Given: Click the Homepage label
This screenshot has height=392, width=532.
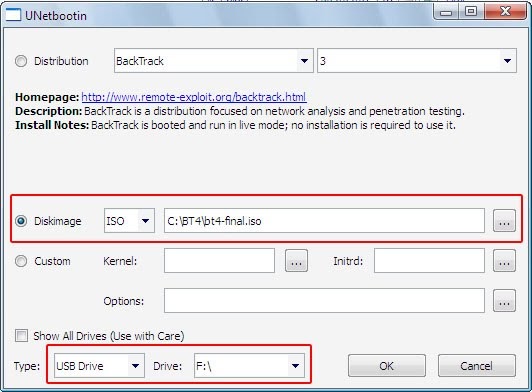Looking at the screenshot, I should pos(47,97).
